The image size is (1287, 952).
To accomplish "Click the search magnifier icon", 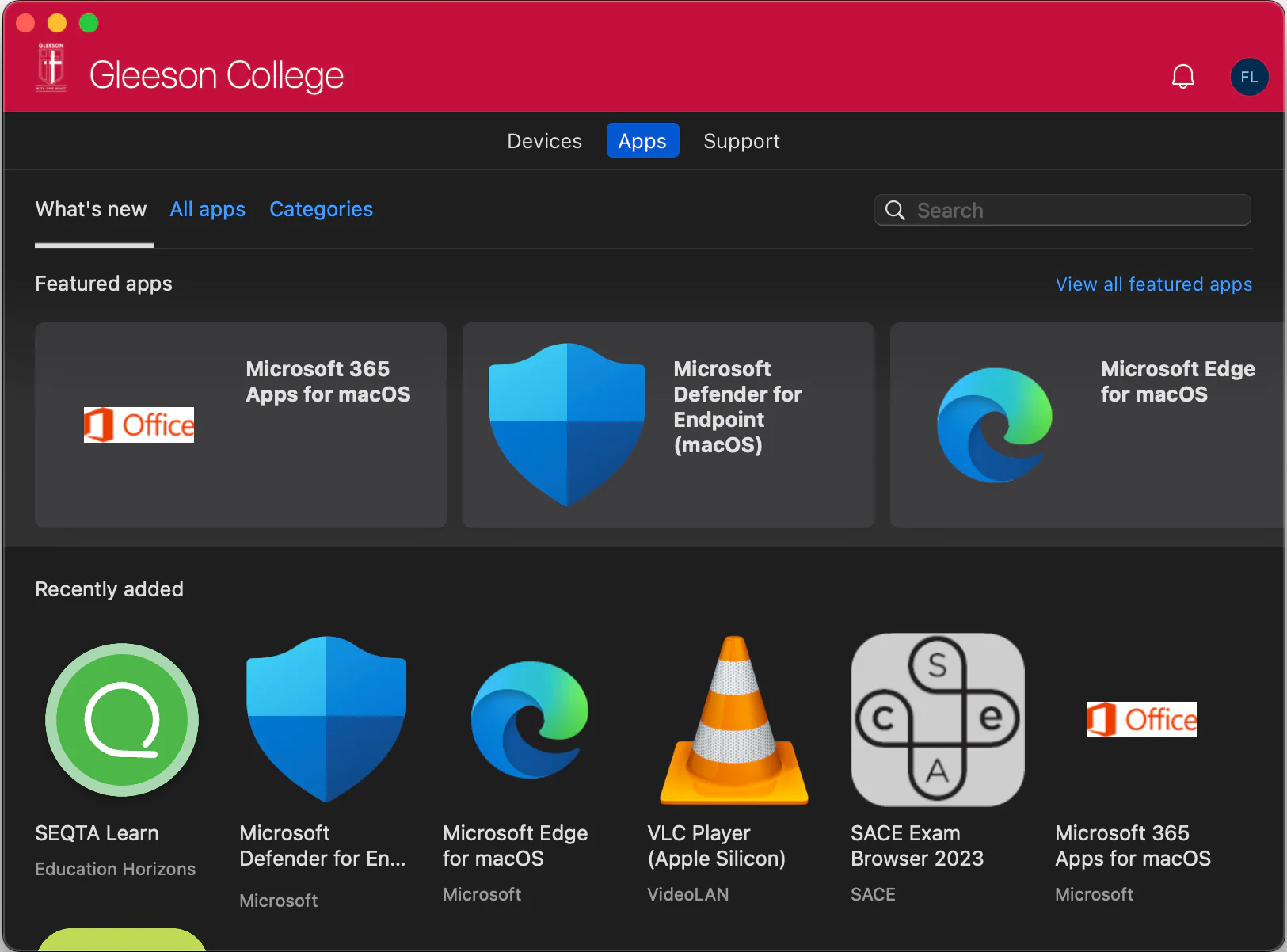I will point(895,210).
